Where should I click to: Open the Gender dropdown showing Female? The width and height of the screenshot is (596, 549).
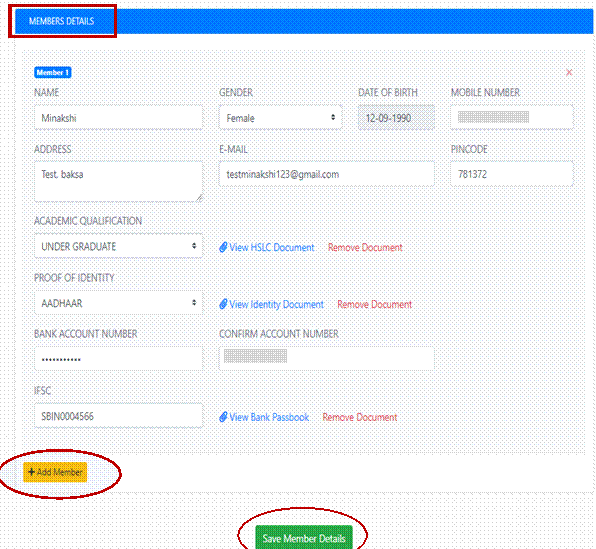(281, 118)
